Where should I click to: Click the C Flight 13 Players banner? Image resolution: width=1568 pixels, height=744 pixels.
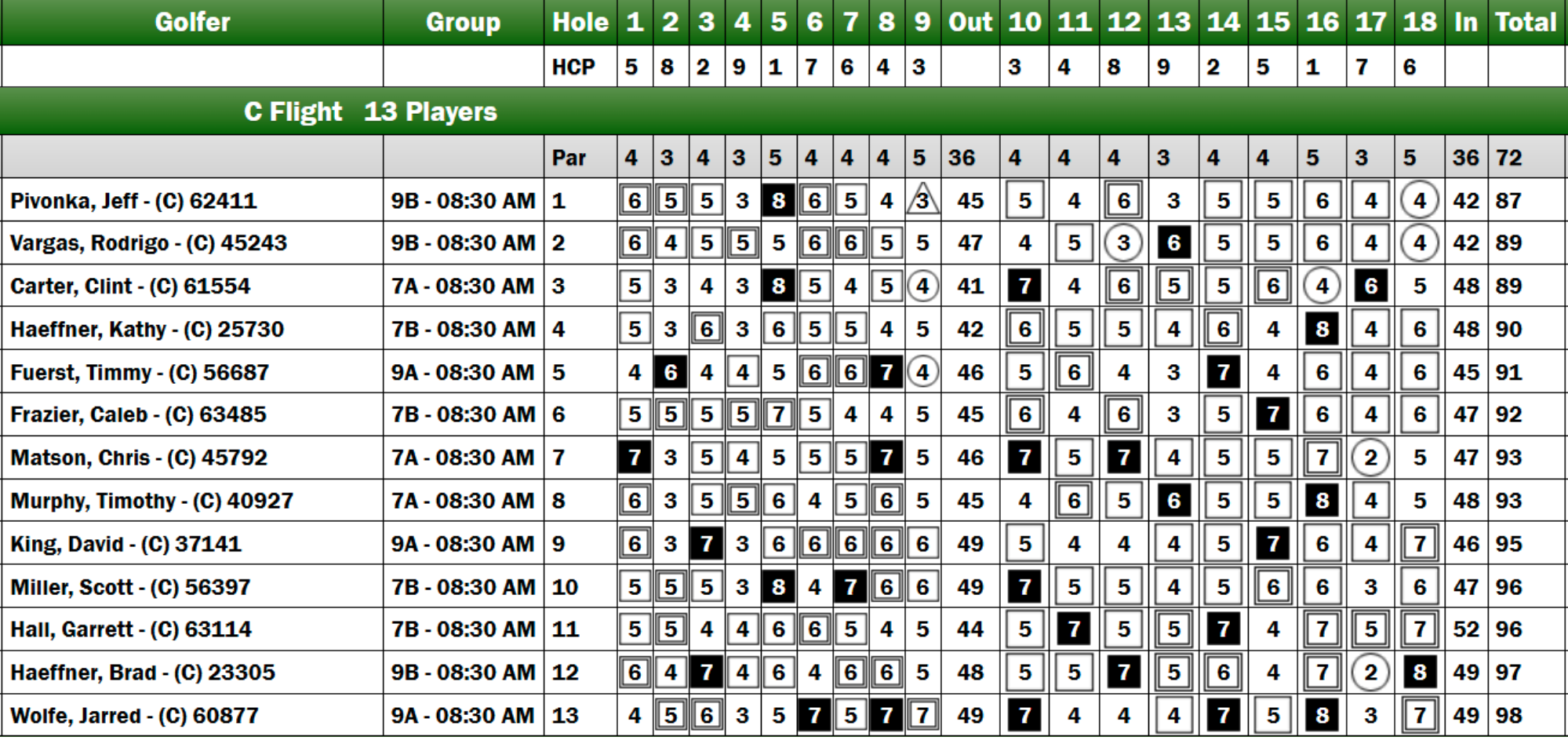click(x=370, y=111)
